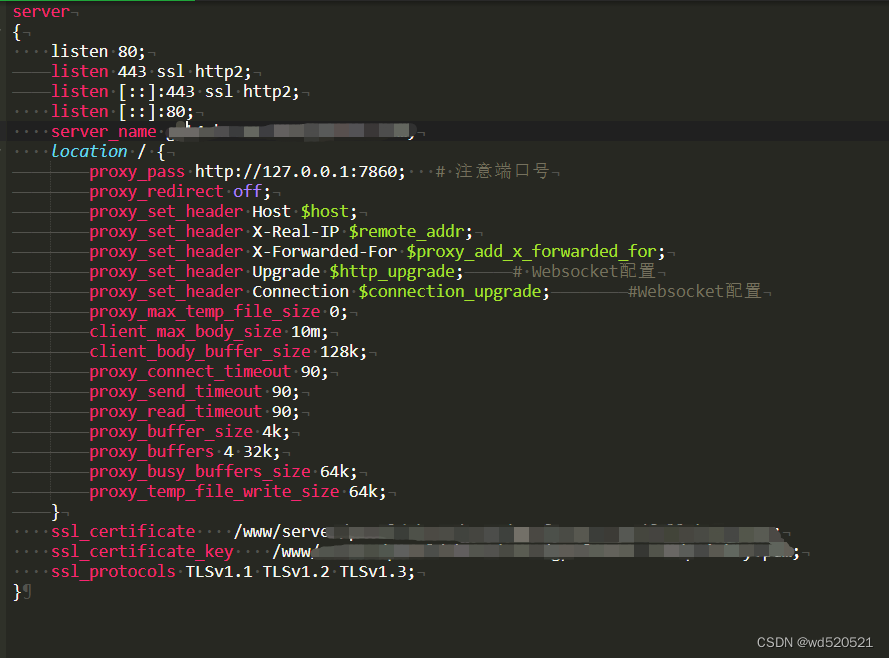The image size is (889, 658).
Task: Click 'listen 80;' line
Action: 98,52
